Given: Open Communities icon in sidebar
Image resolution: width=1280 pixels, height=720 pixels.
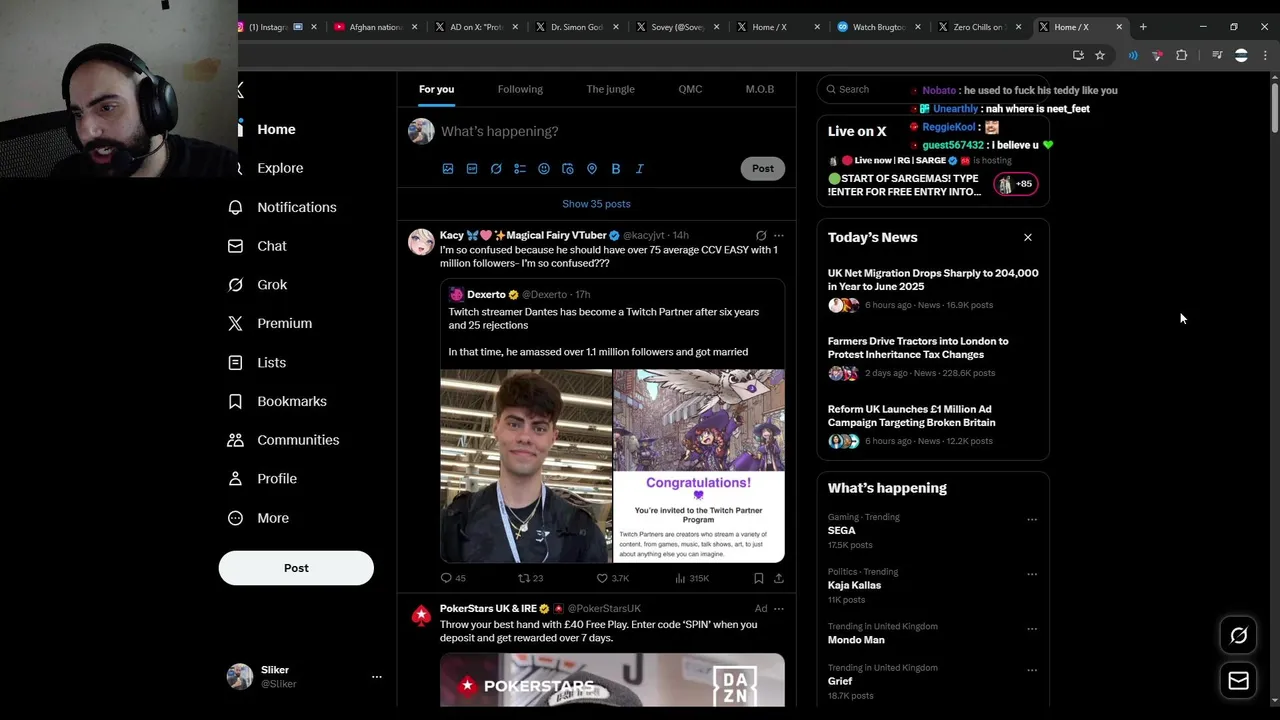Looking at the screenshot, I should [235, 440].
